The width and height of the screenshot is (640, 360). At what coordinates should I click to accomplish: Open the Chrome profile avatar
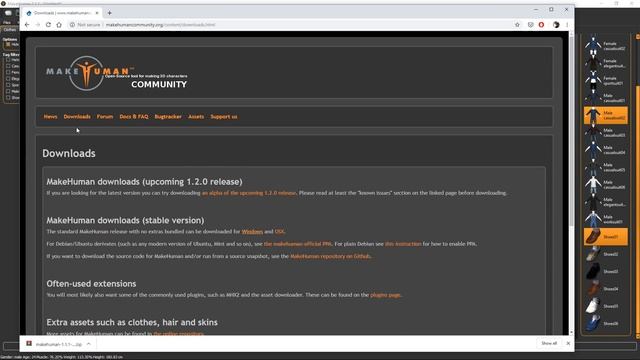point(556,25)
